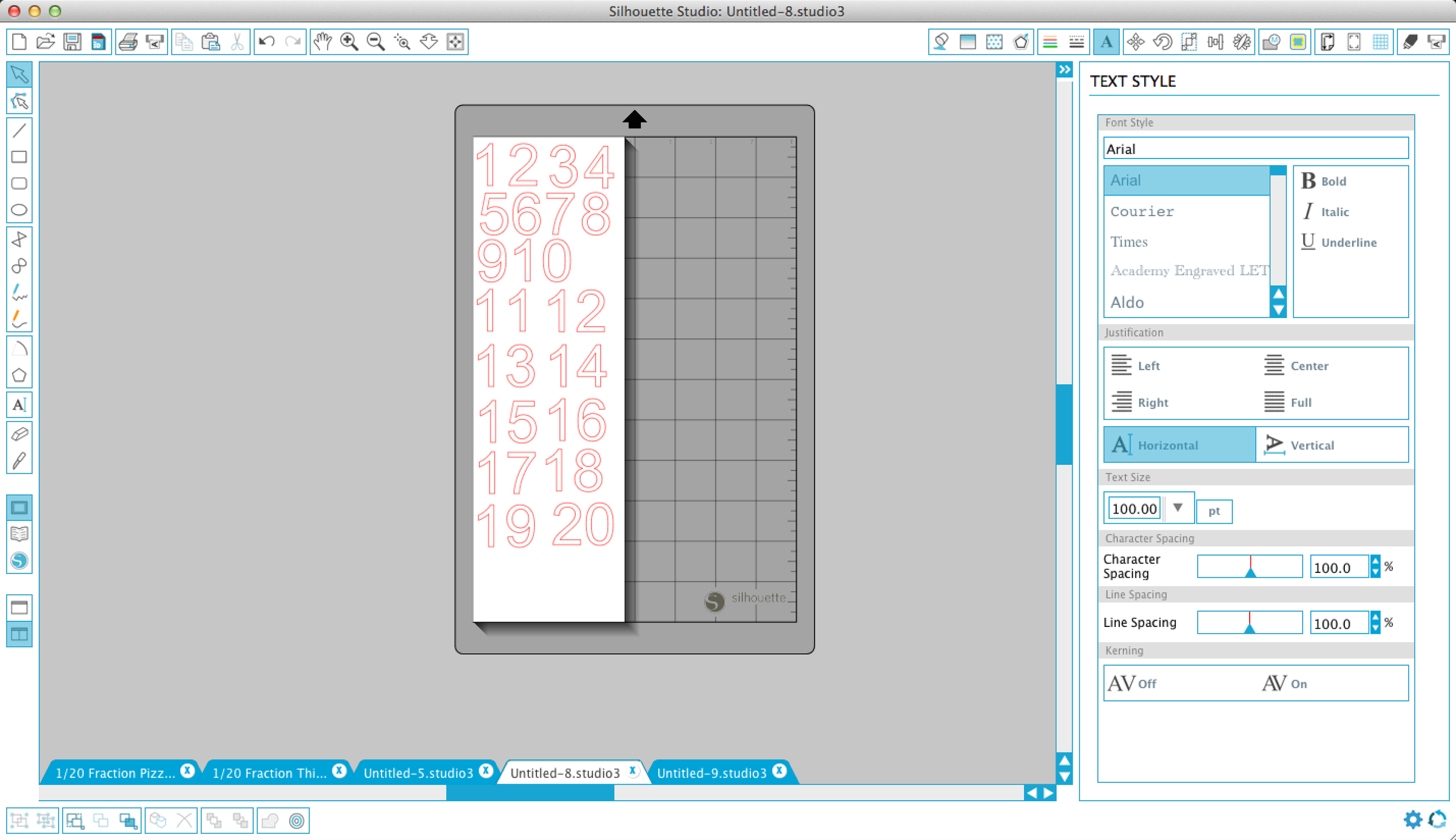1456x840 pixels.
Task: Select the Text tool in left toolbar
Action: pos(19,405)
